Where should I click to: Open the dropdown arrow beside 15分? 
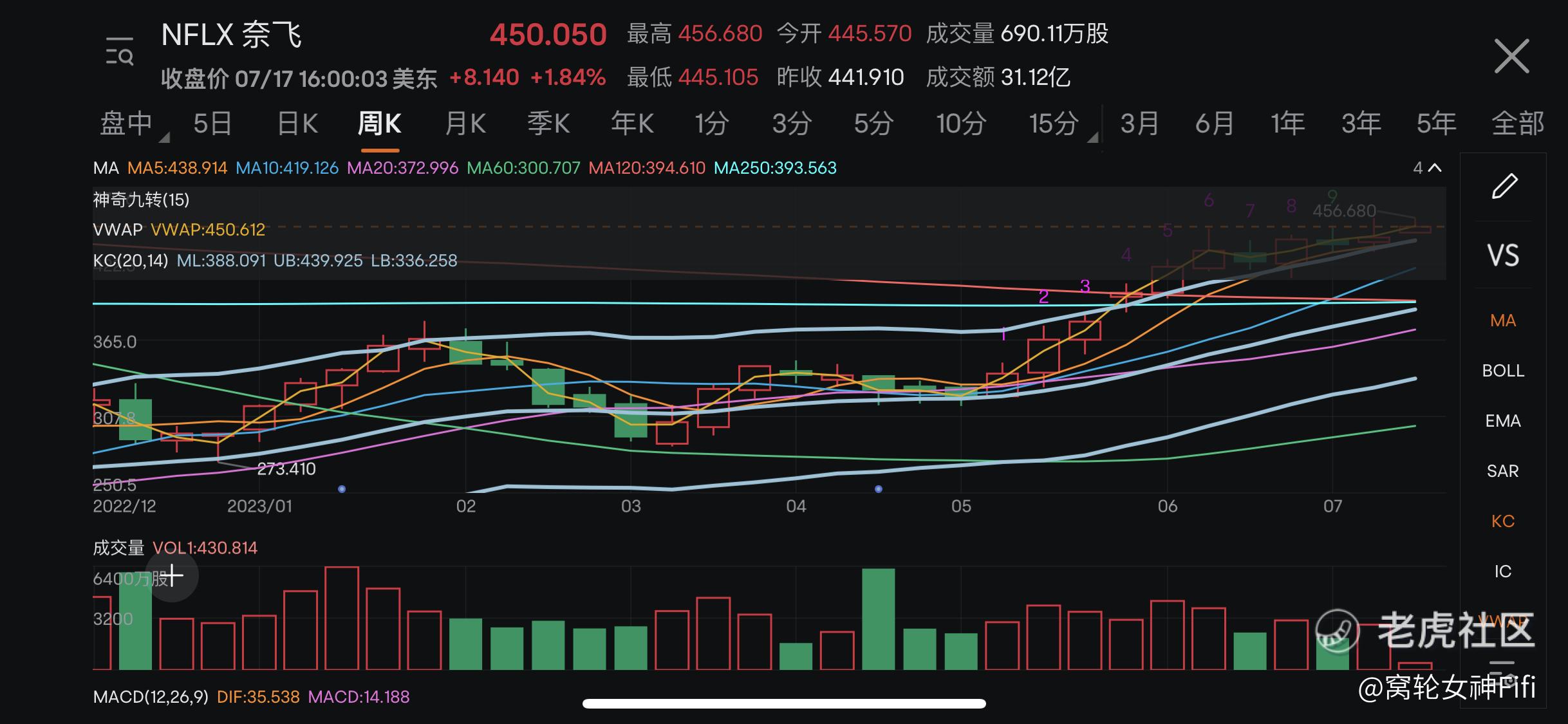[1092, 137]
